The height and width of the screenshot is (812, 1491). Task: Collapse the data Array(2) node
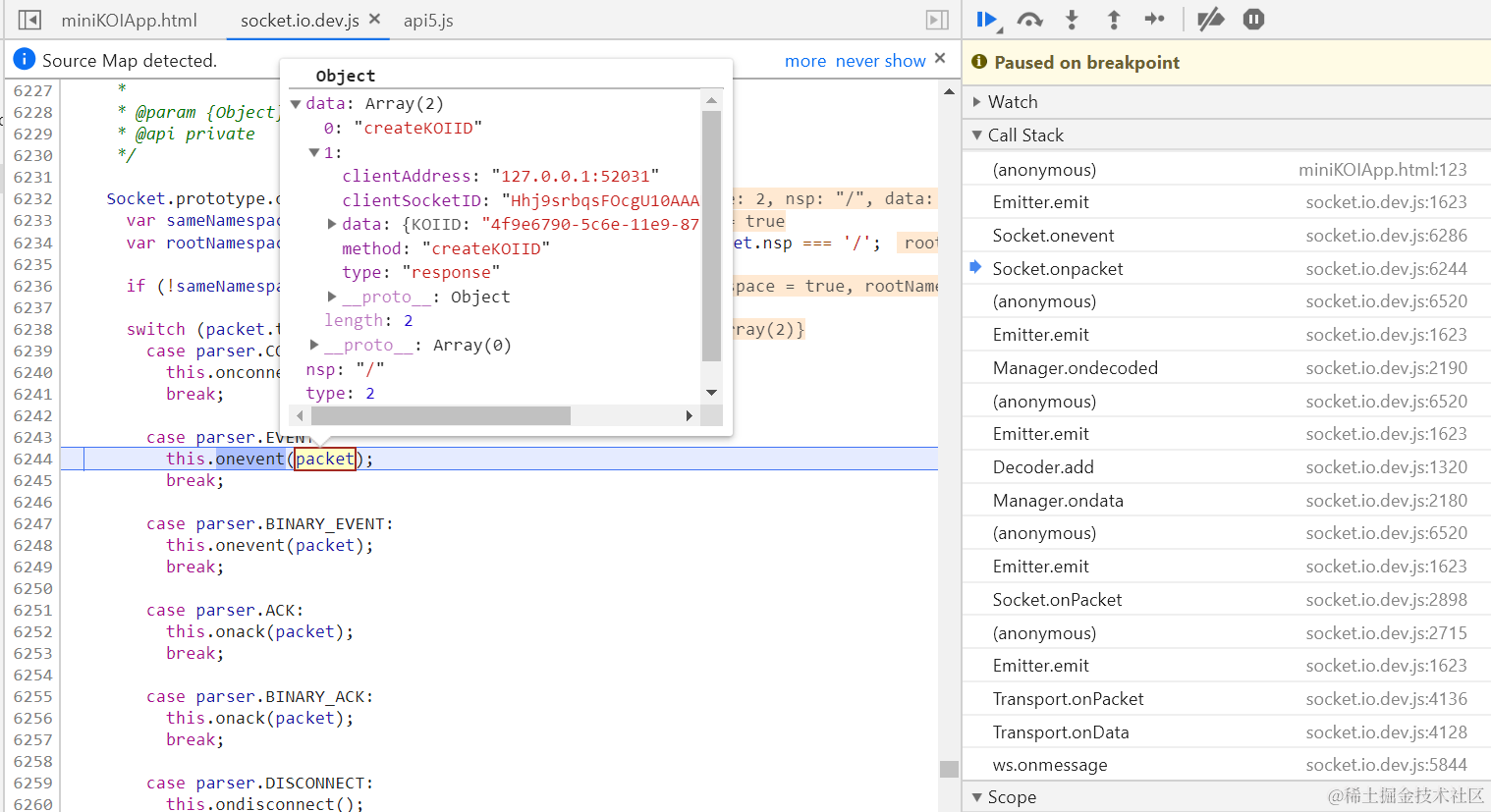click(x=296, y=104)
